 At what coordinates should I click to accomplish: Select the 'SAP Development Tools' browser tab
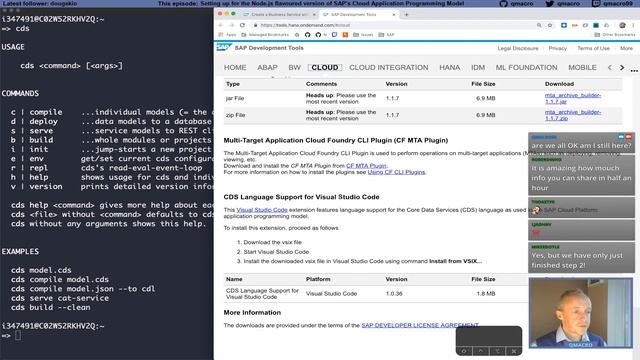pos(358,14)
